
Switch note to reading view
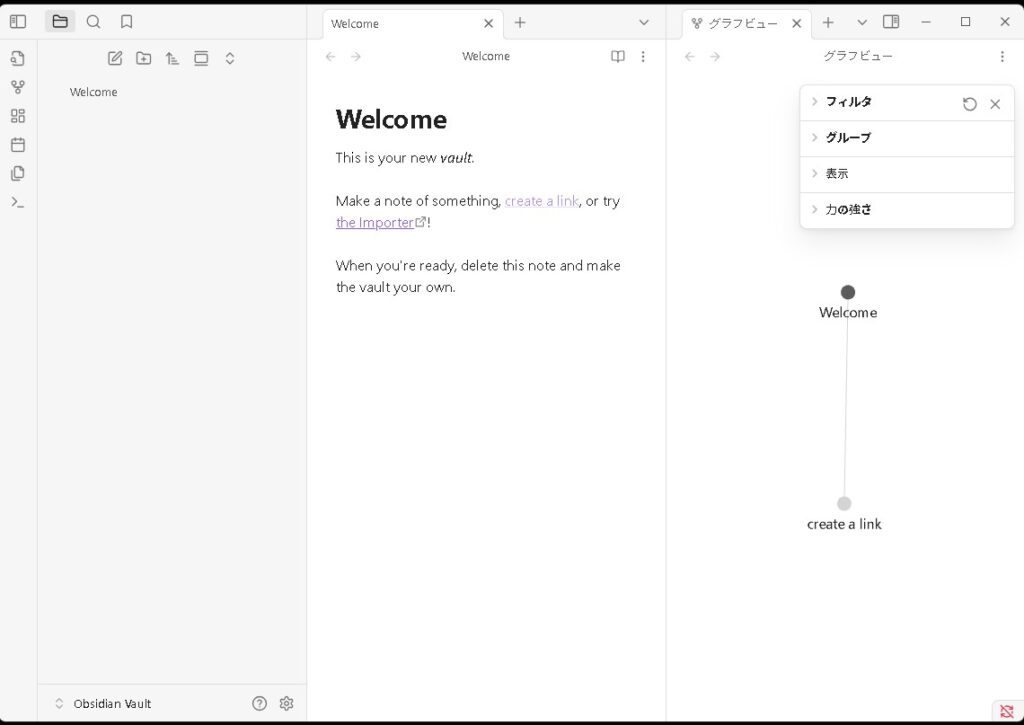click(x=618, y=57)
